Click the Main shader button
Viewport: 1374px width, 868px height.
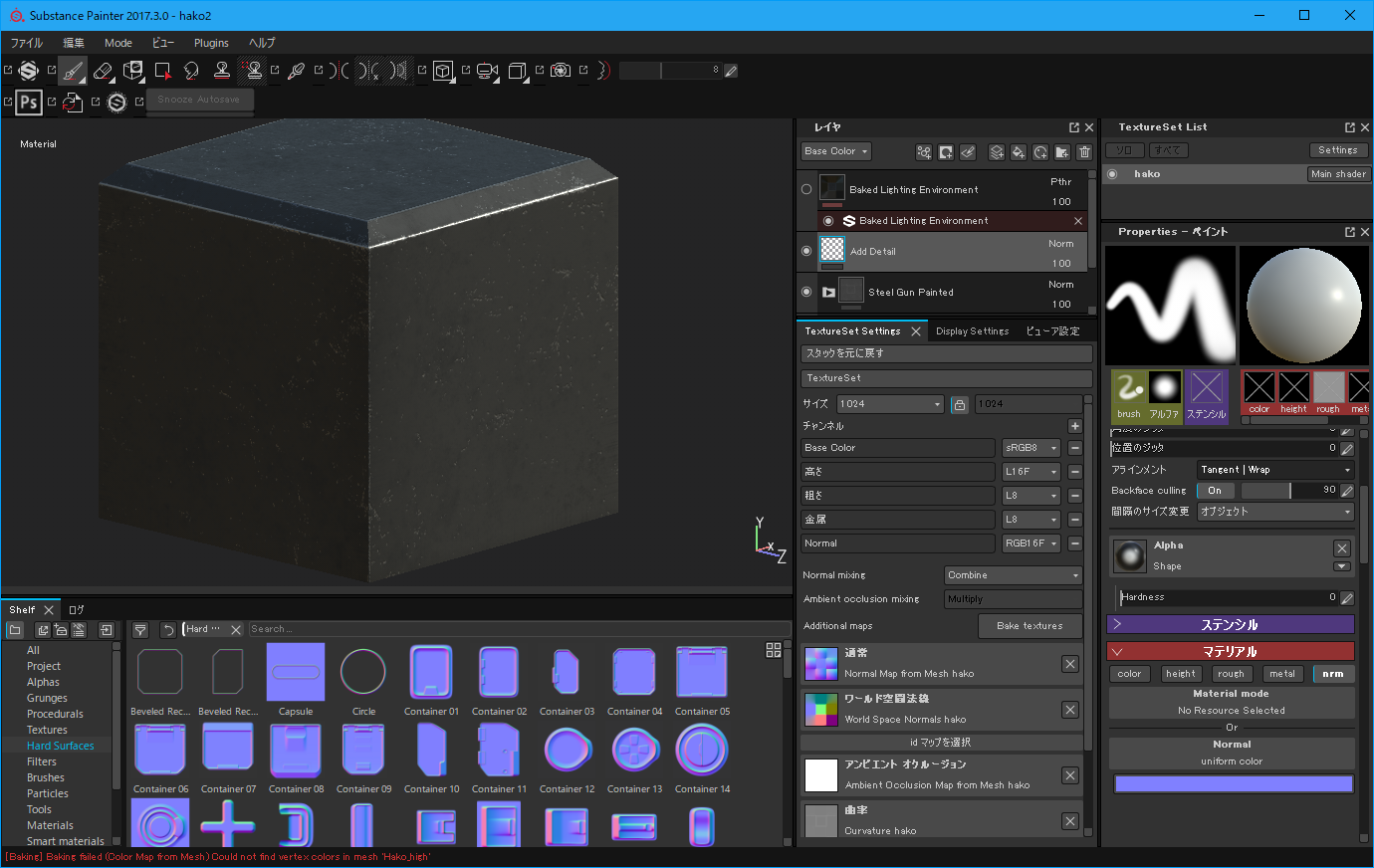tap(1338, 174)
